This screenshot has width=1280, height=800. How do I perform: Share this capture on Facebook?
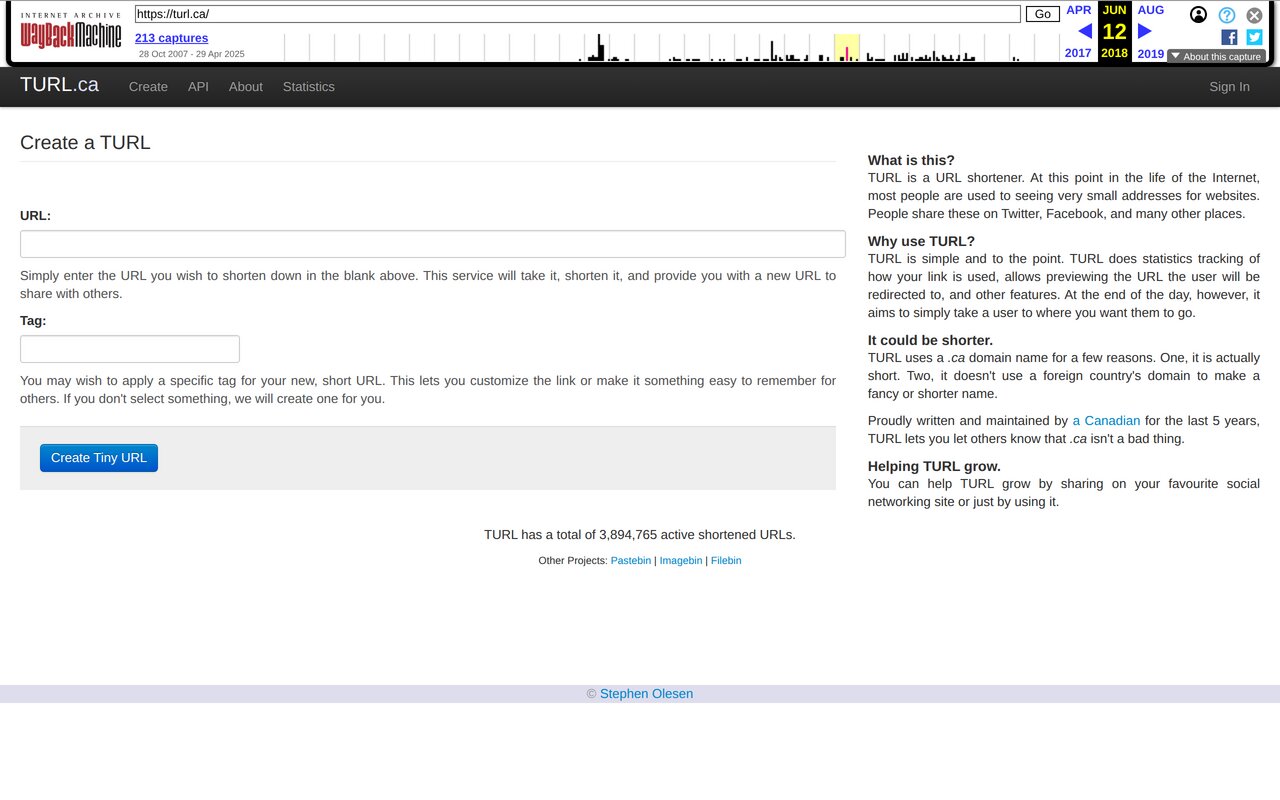1229,37
